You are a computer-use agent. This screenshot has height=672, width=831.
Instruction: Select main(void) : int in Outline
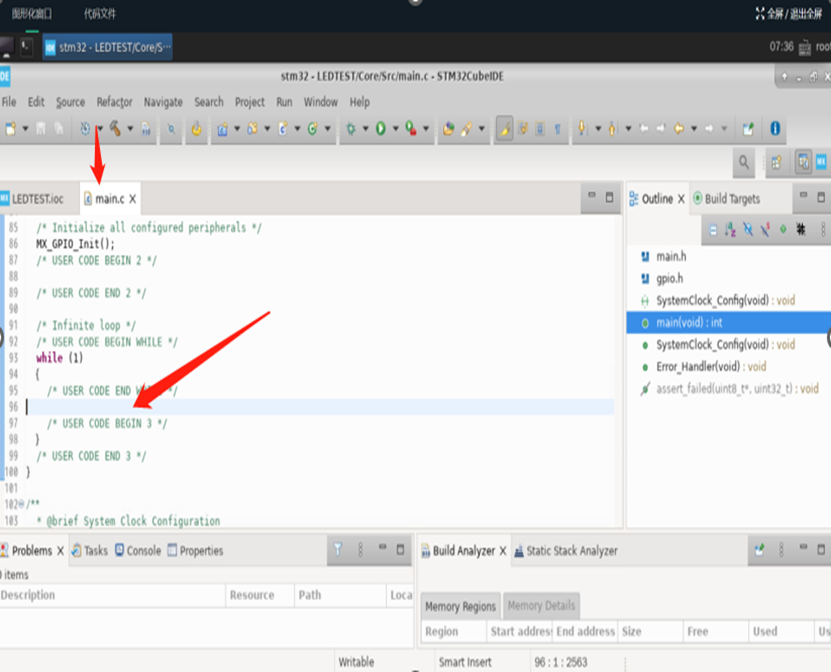(x=729, y=323)
